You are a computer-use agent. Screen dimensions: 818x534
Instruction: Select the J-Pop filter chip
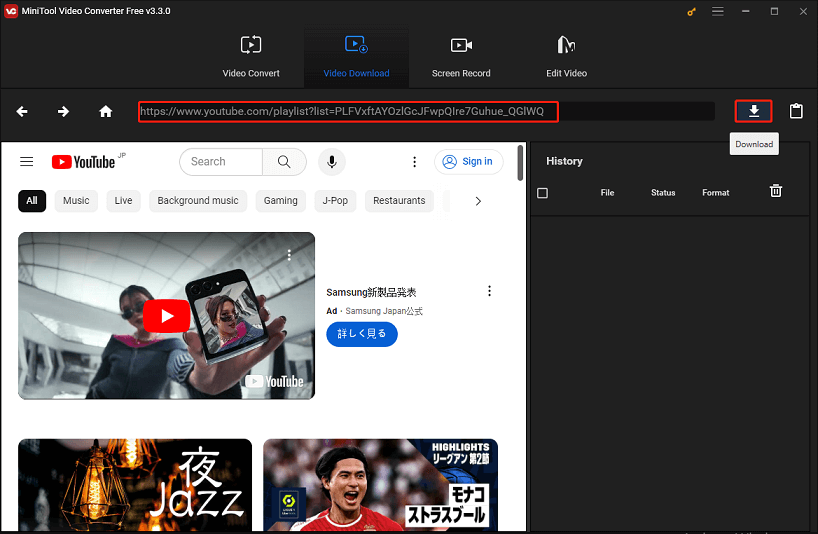click(x=335, y=201)
